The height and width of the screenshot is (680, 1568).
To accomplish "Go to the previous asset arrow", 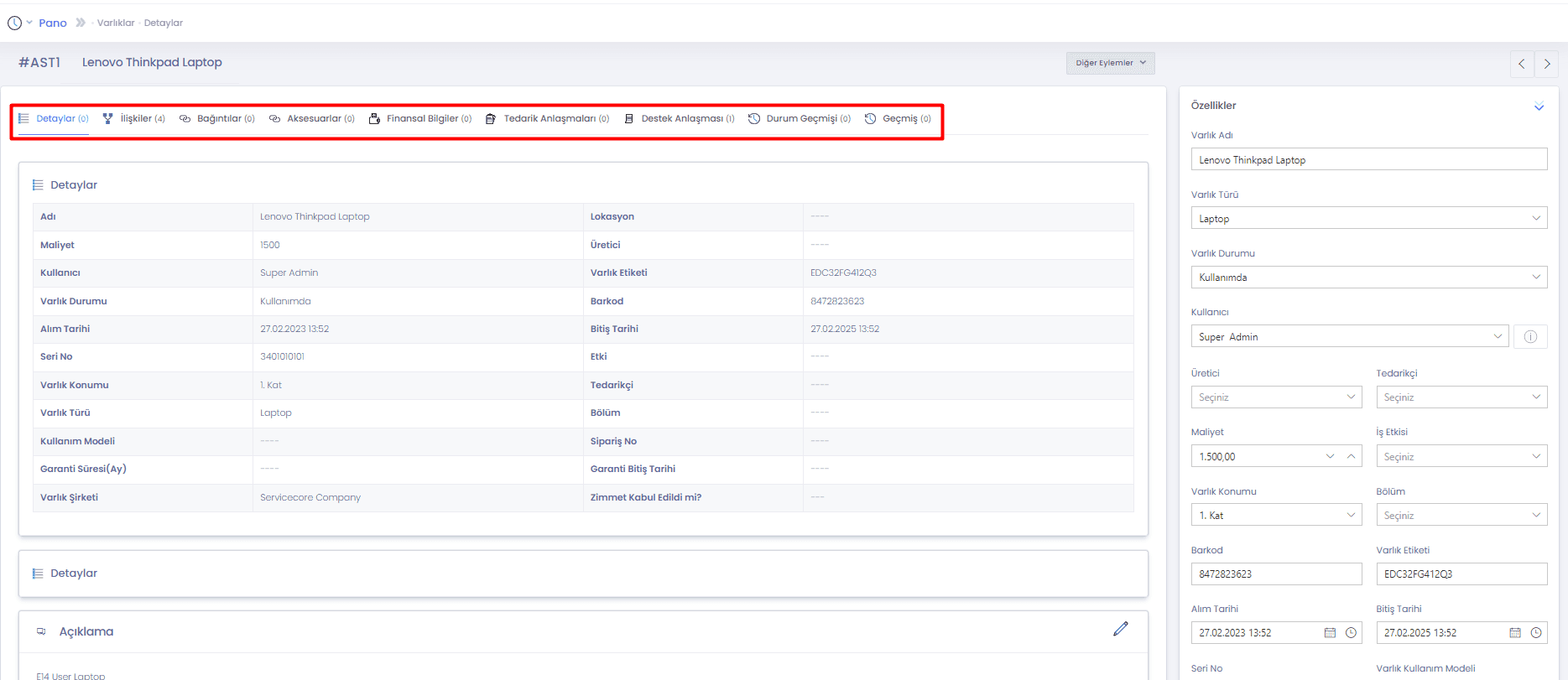I will (1522, 64).
